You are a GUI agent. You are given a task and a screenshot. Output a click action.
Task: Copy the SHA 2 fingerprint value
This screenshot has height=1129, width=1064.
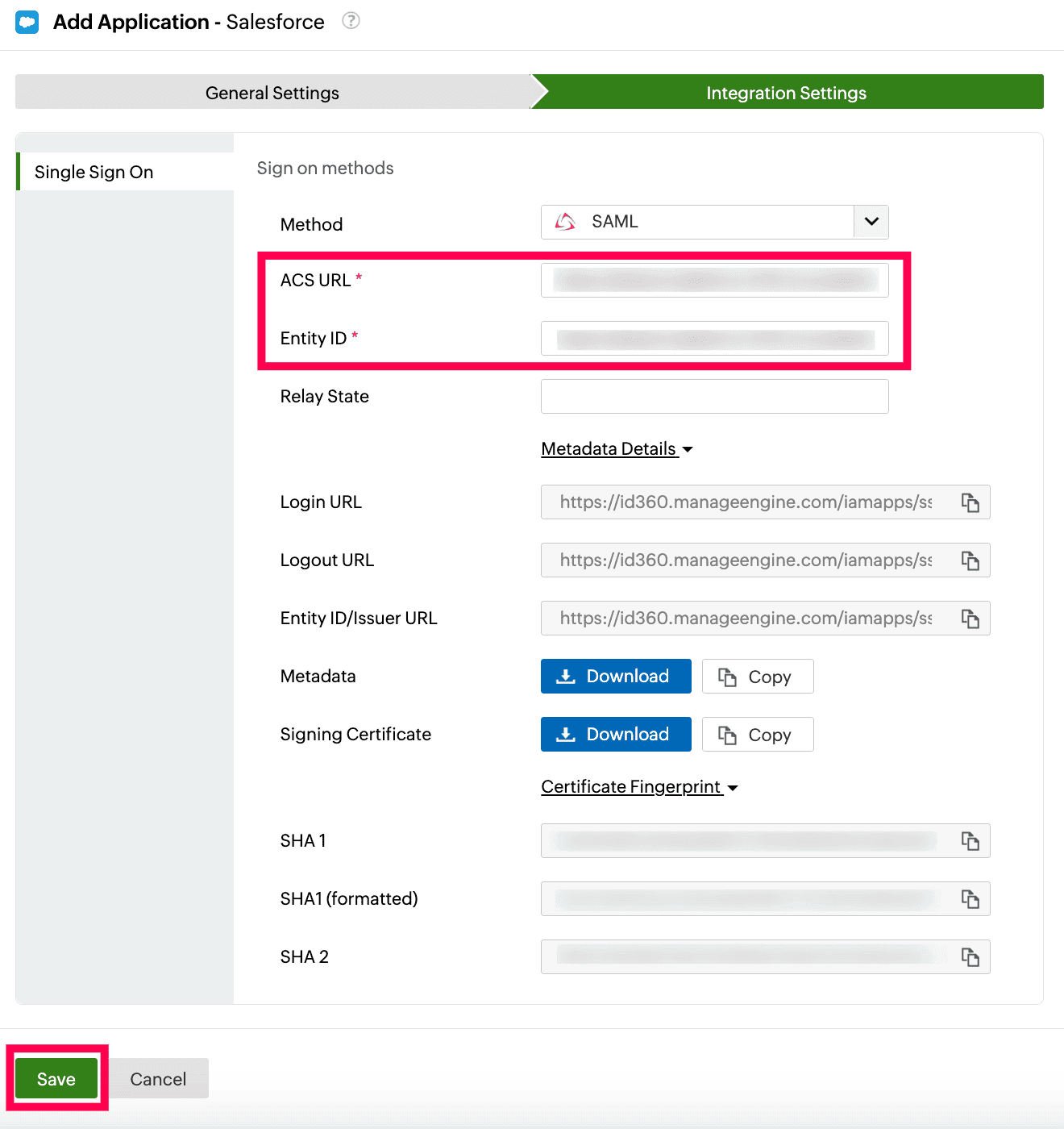point(970,956)
